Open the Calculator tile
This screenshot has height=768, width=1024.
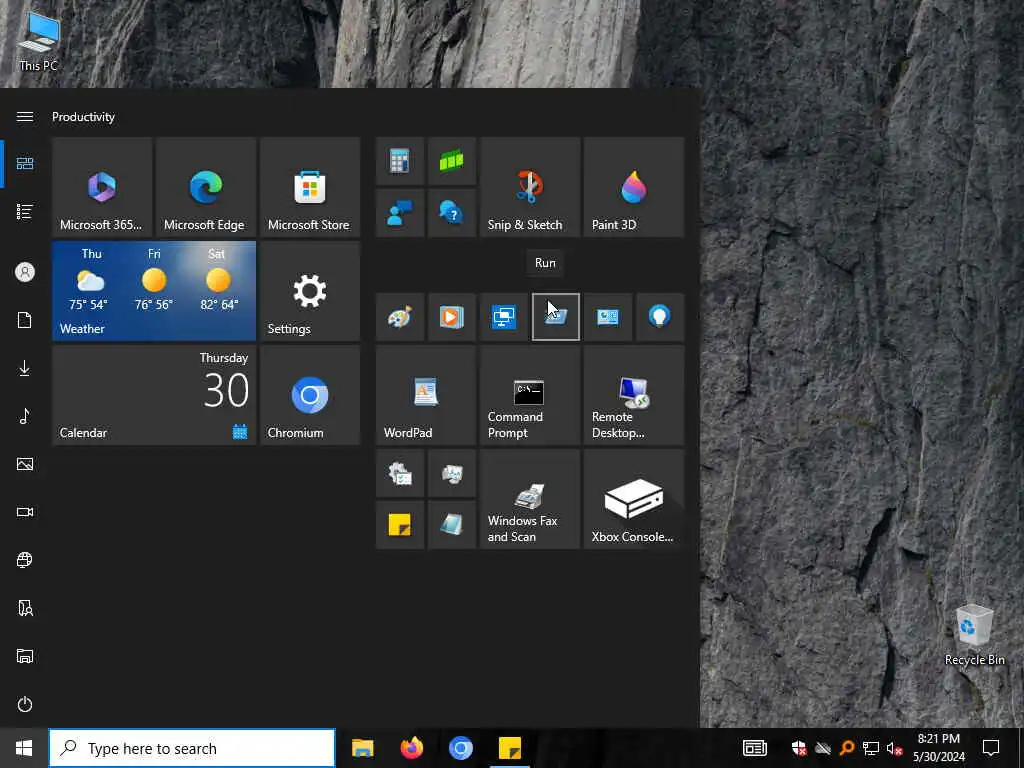coord(400,161)
